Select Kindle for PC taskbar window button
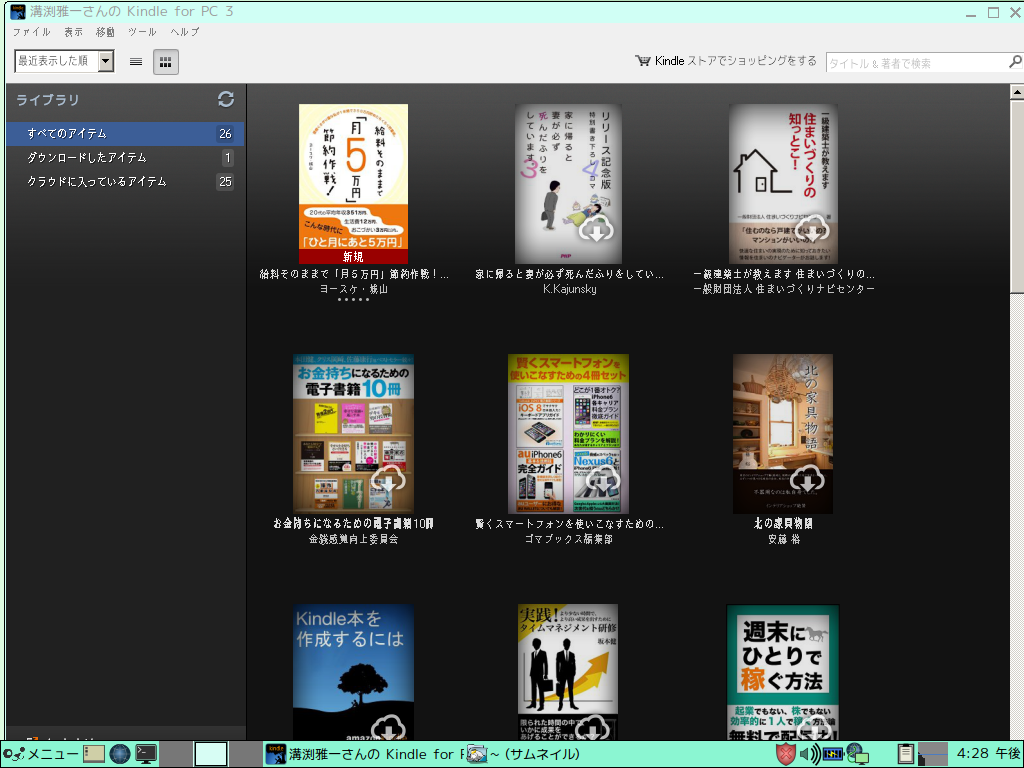 [363, 754]
